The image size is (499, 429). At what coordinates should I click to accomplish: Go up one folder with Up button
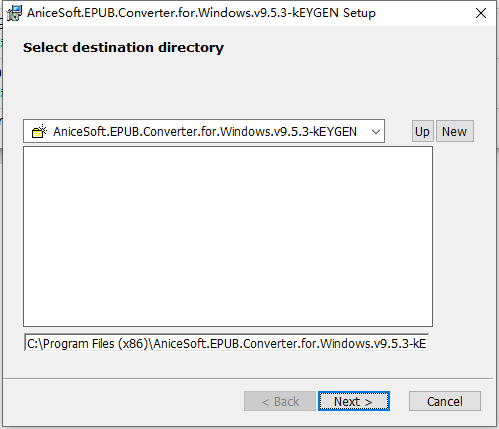tap(422, 131)
